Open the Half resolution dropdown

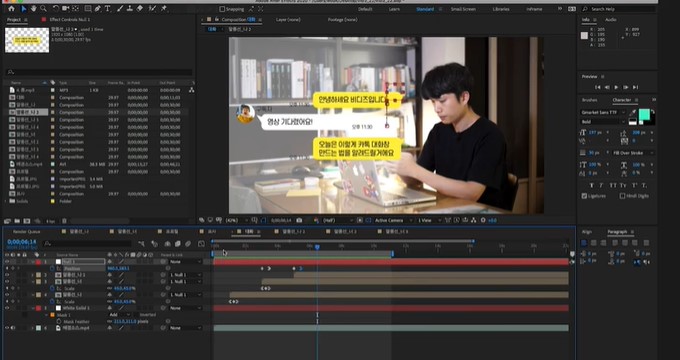pos(337,220)
